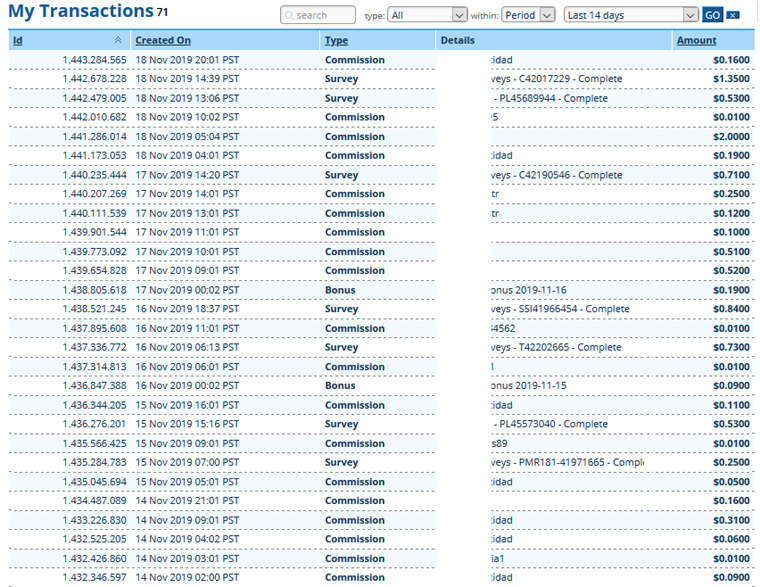Click the Id column sort arrow icon
This screenshot has height=587, width=760.
click(118, 41)
